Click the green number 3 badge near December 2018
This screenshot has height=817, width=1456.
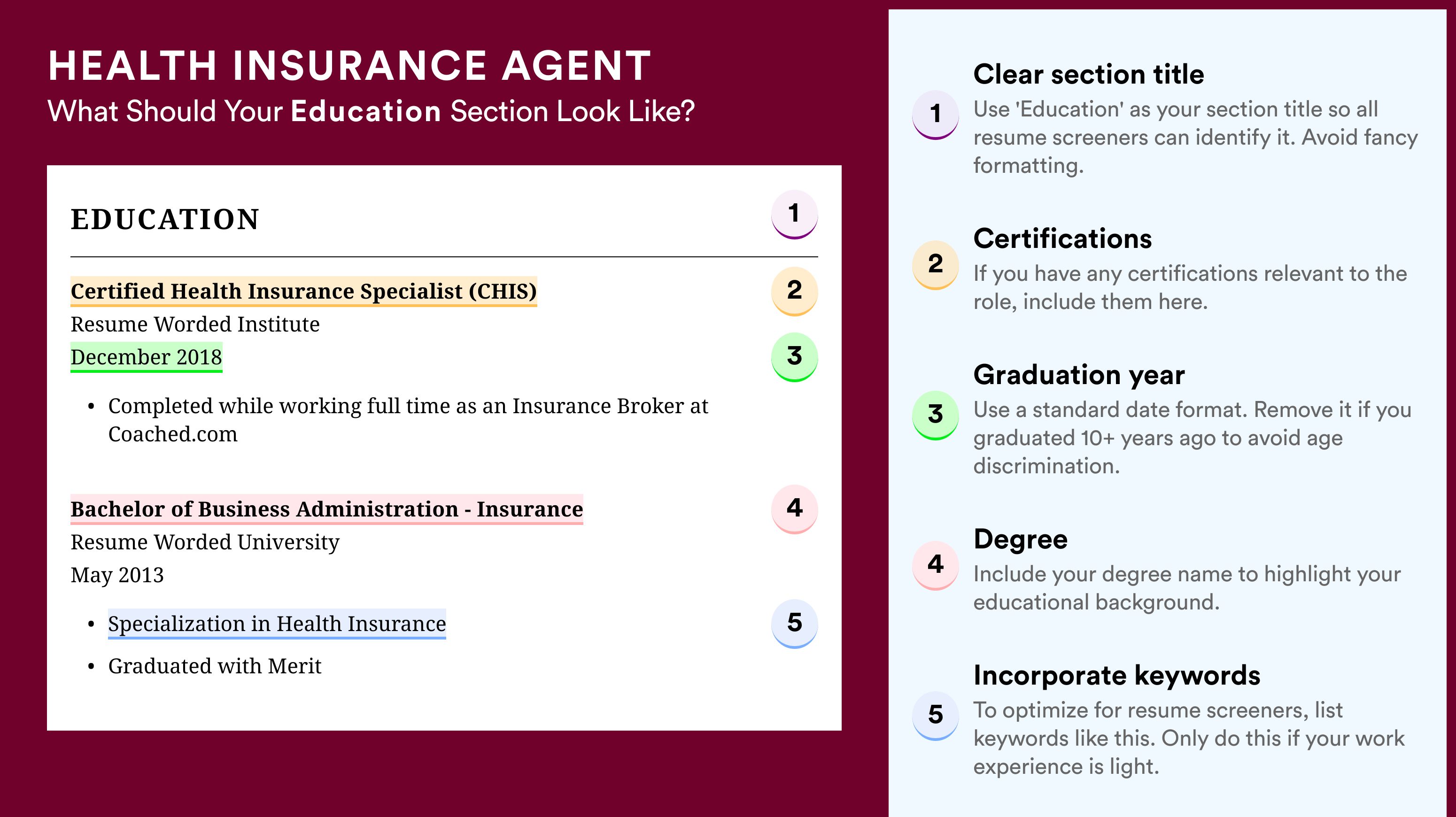(794, 356)
